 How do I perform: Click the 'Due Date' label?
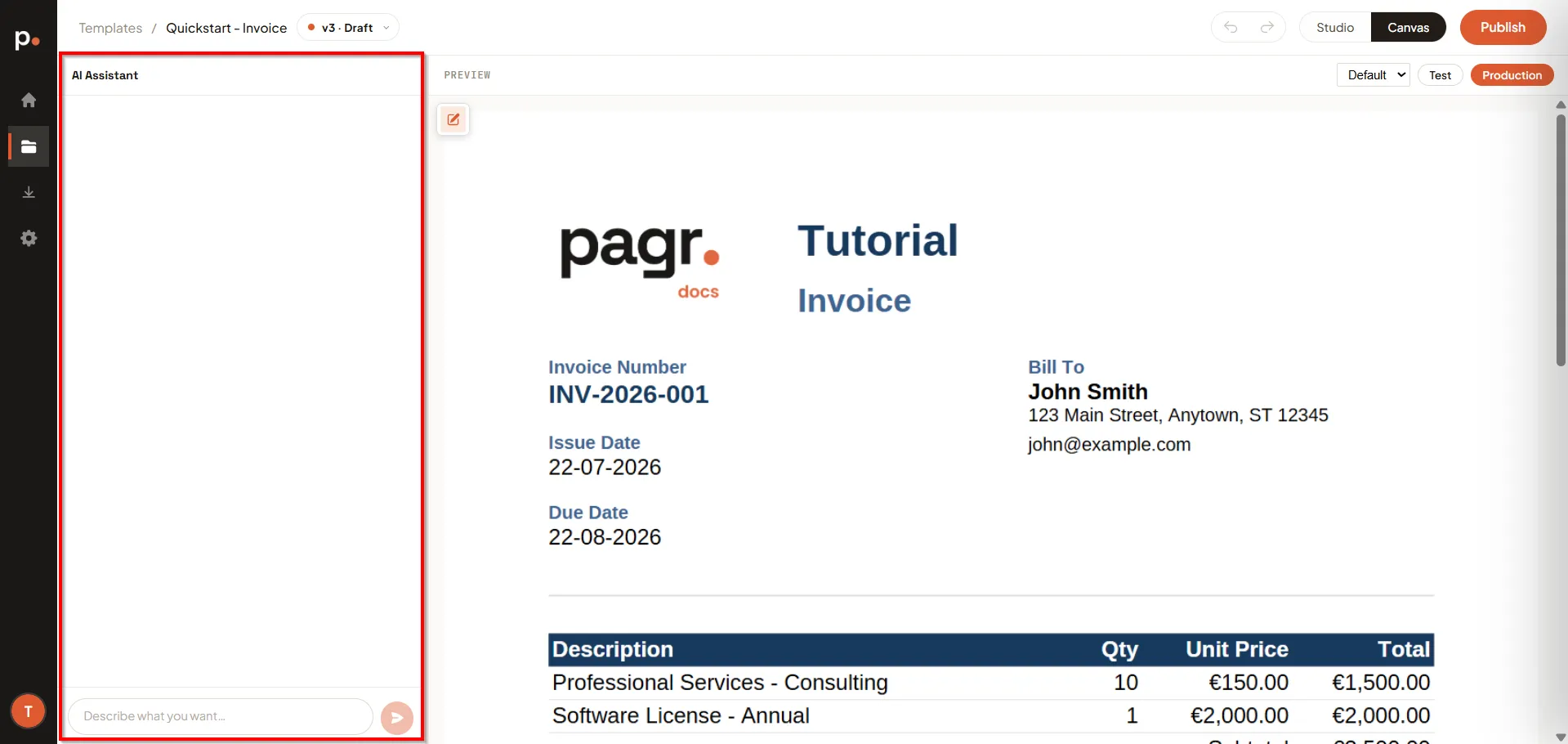tap(588, 513)
